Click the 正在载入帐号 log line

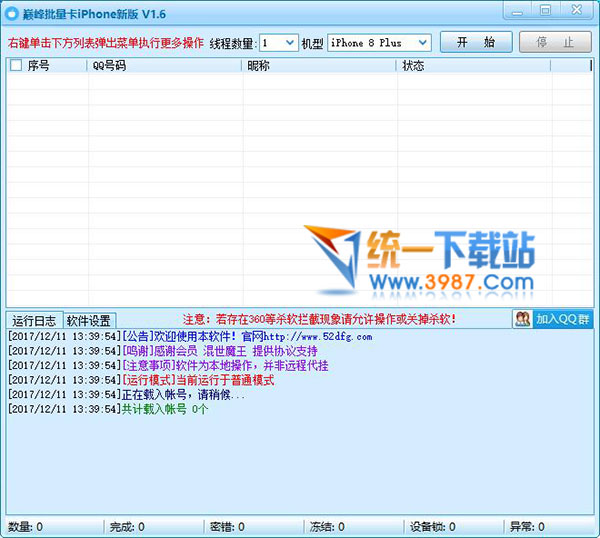(x=127, y=395)
